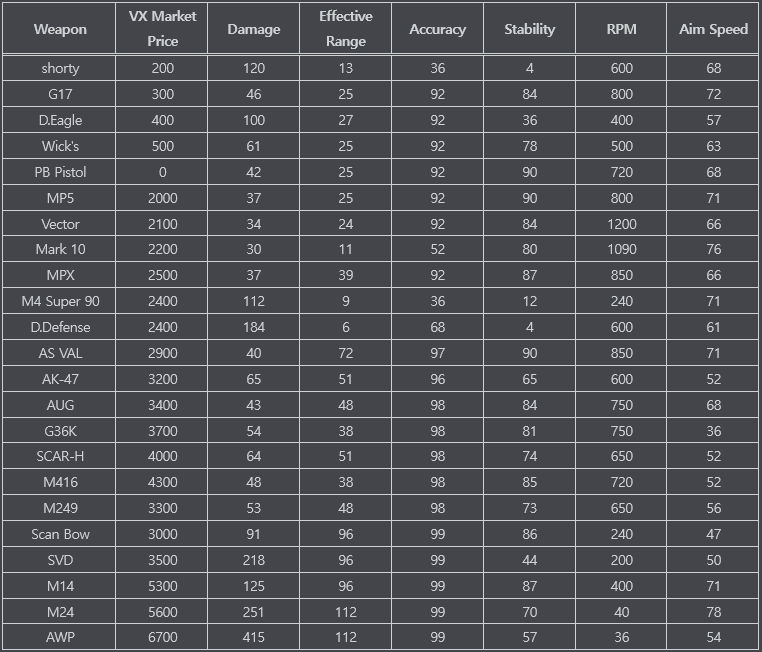This screenshot has height=652, width=762.
Task: Select the Effective Range header cell
Action: (x=346, y=29)
